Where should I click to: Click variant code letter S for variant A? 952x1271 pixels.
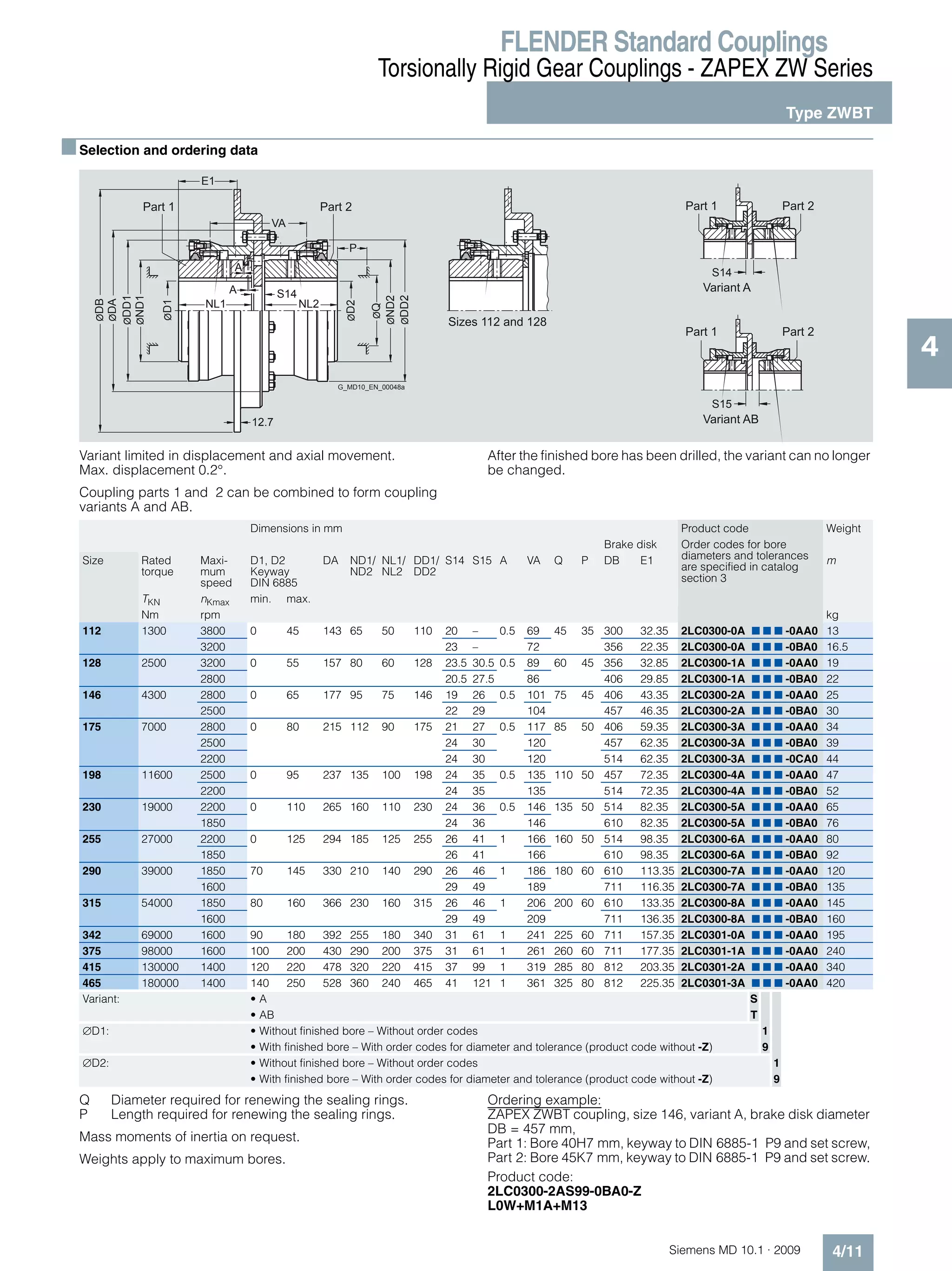tap(754, 999)
